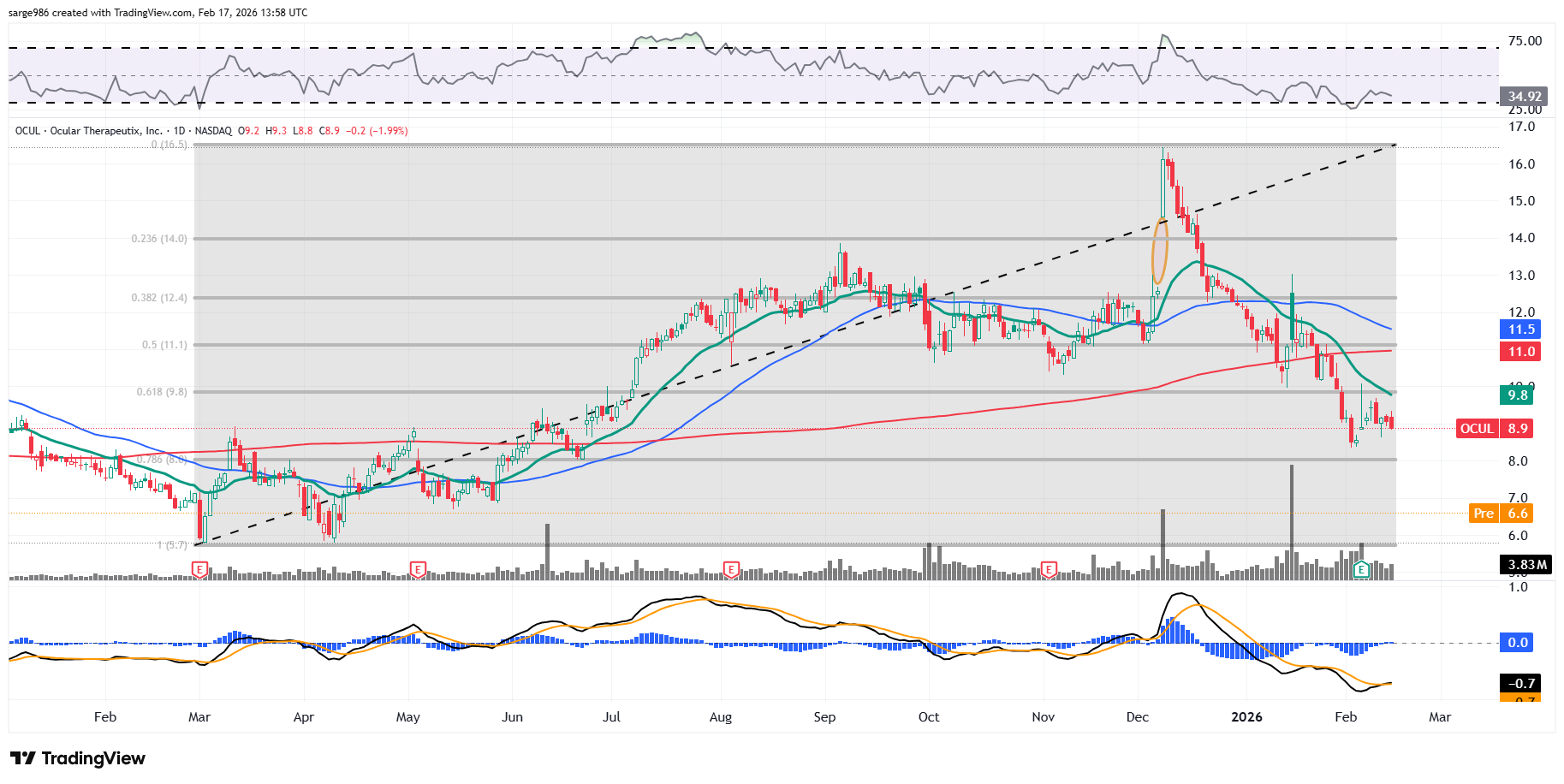Viewport: 1564px width, 784px height.
Task: Click the blue 0.0 MACD histogram label
Action: (1517, 643)
